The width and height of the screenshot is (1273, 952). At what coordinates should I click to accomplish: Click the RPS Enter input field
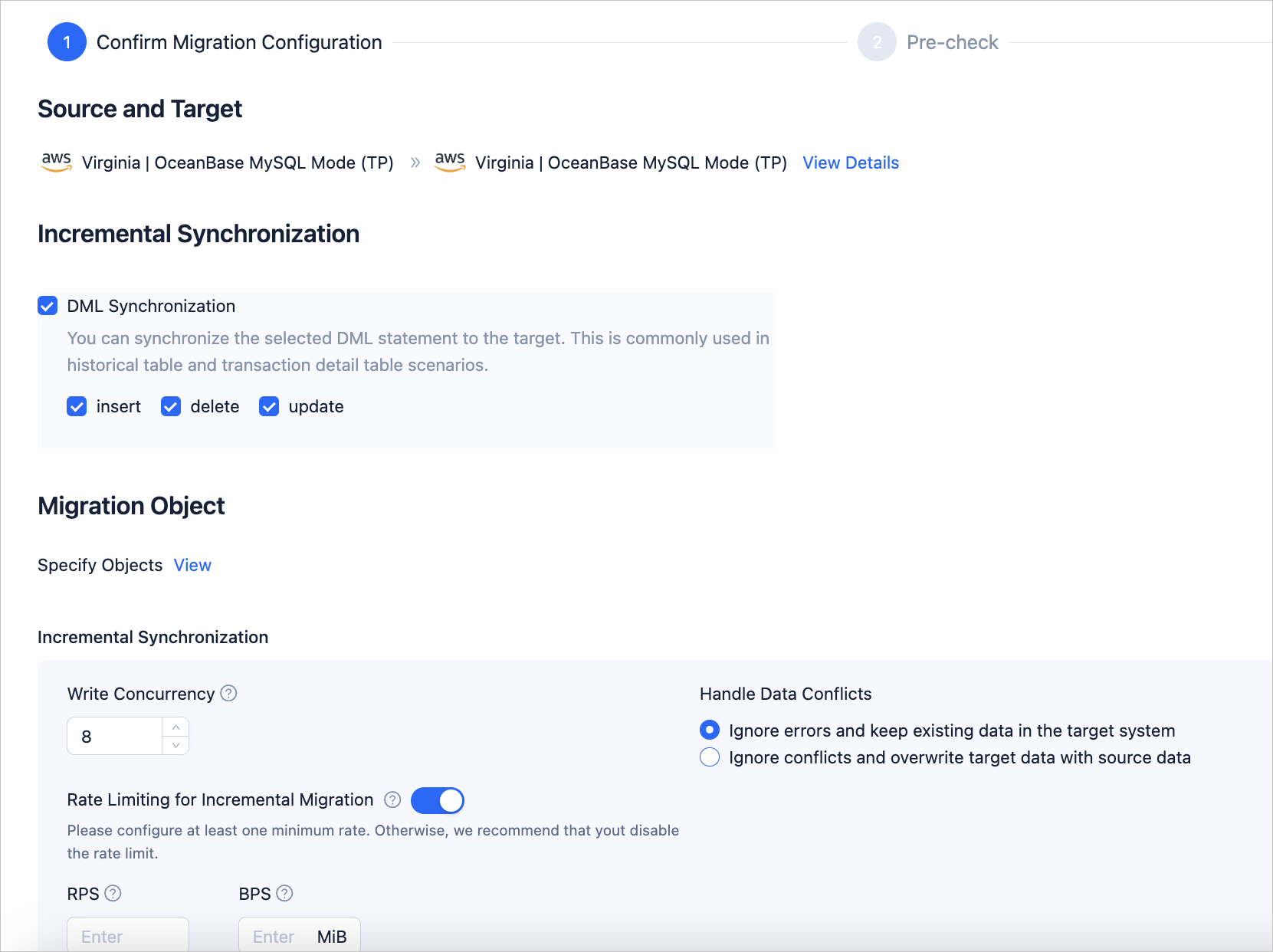coord(127,937)
